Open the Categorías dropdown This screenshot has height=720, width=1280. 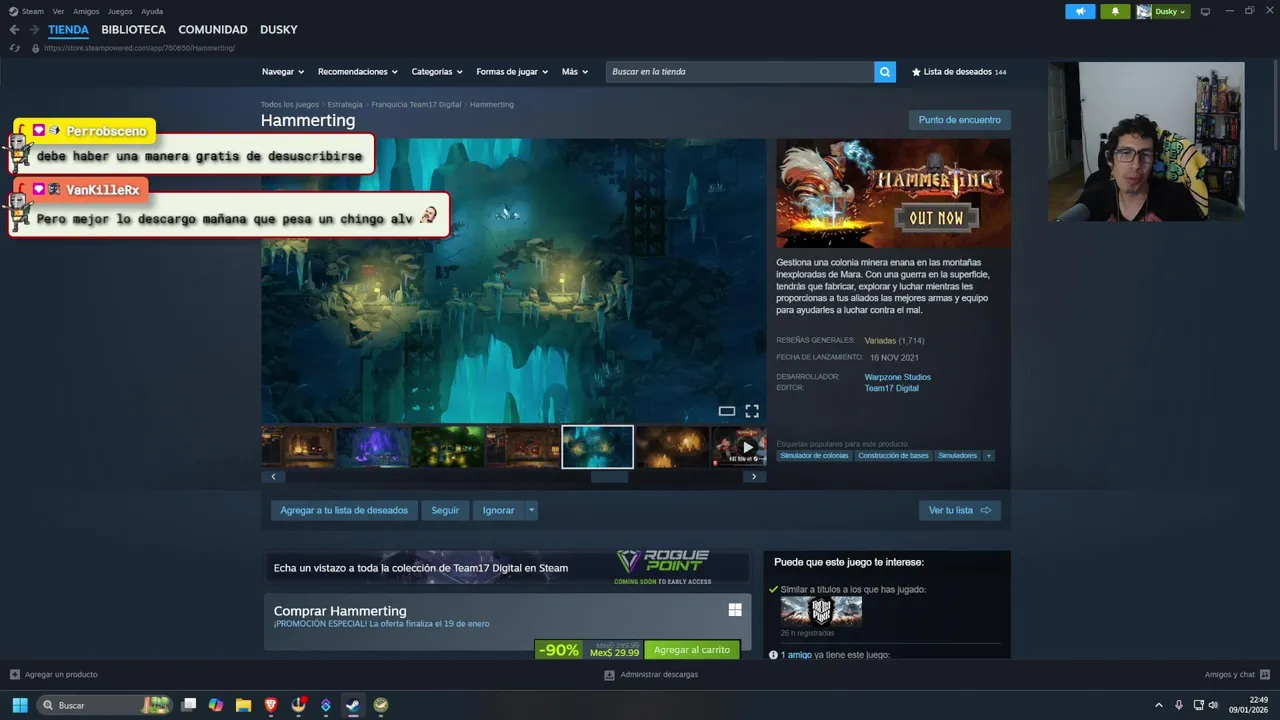pyautogui.click(x=437, y=72)
